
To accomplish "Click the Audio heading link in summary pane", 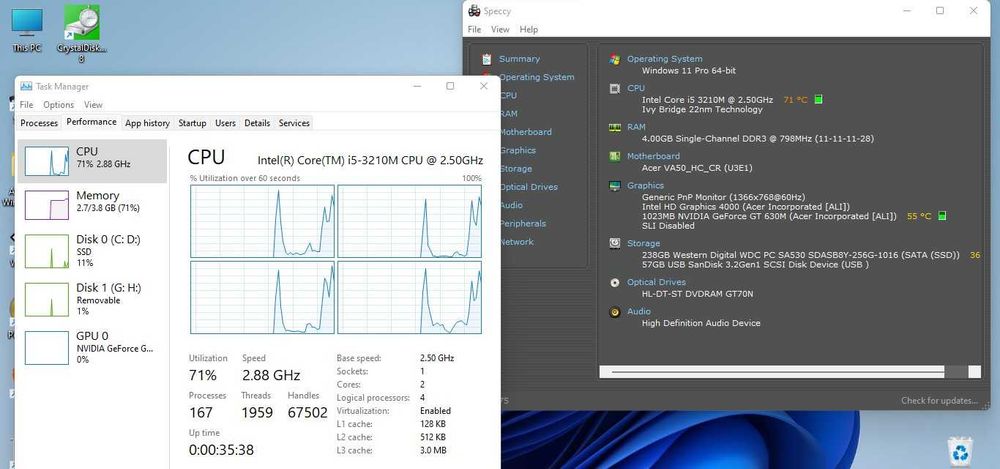I will (x=638, y=311).
